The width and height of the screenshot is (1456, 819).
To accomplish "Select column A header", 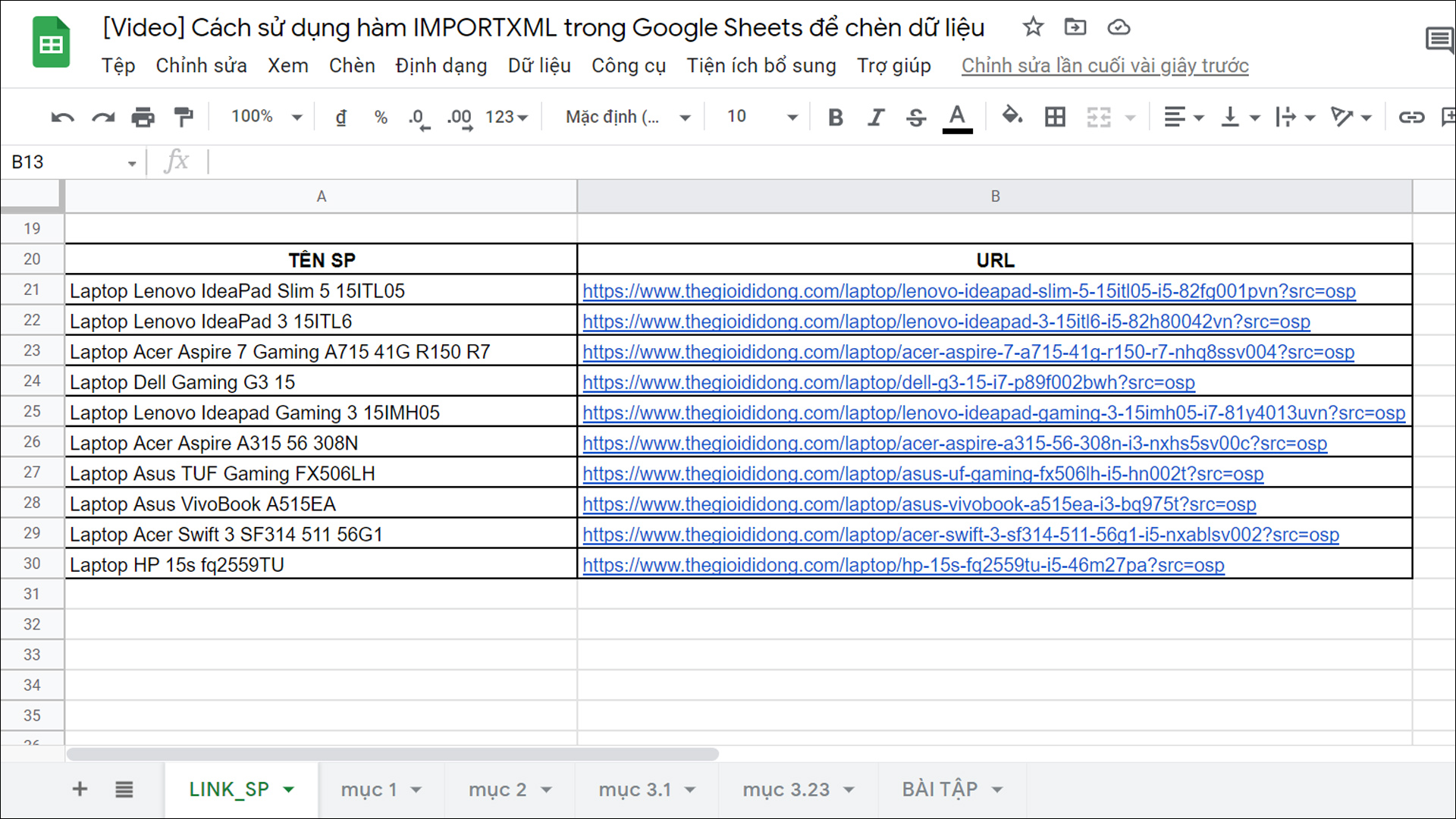I will tap(321, 196).
